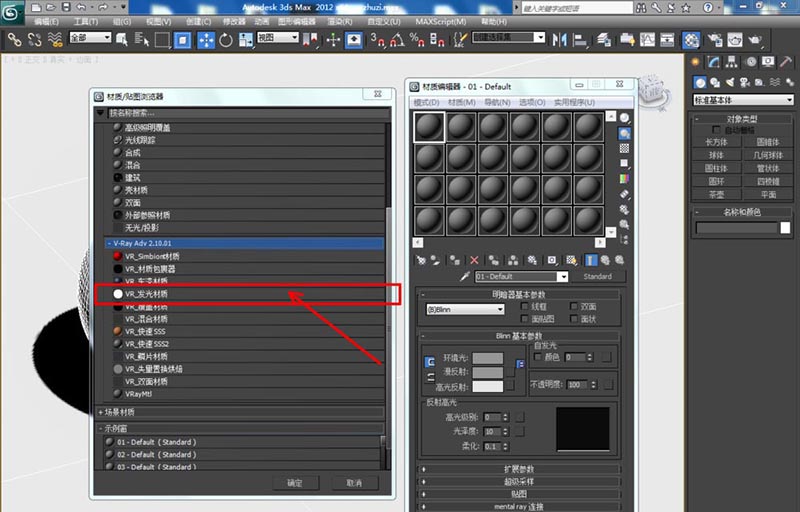Select the VR_发光材质 list item
This screenshot has width=800, height=512.
(248, 294)
